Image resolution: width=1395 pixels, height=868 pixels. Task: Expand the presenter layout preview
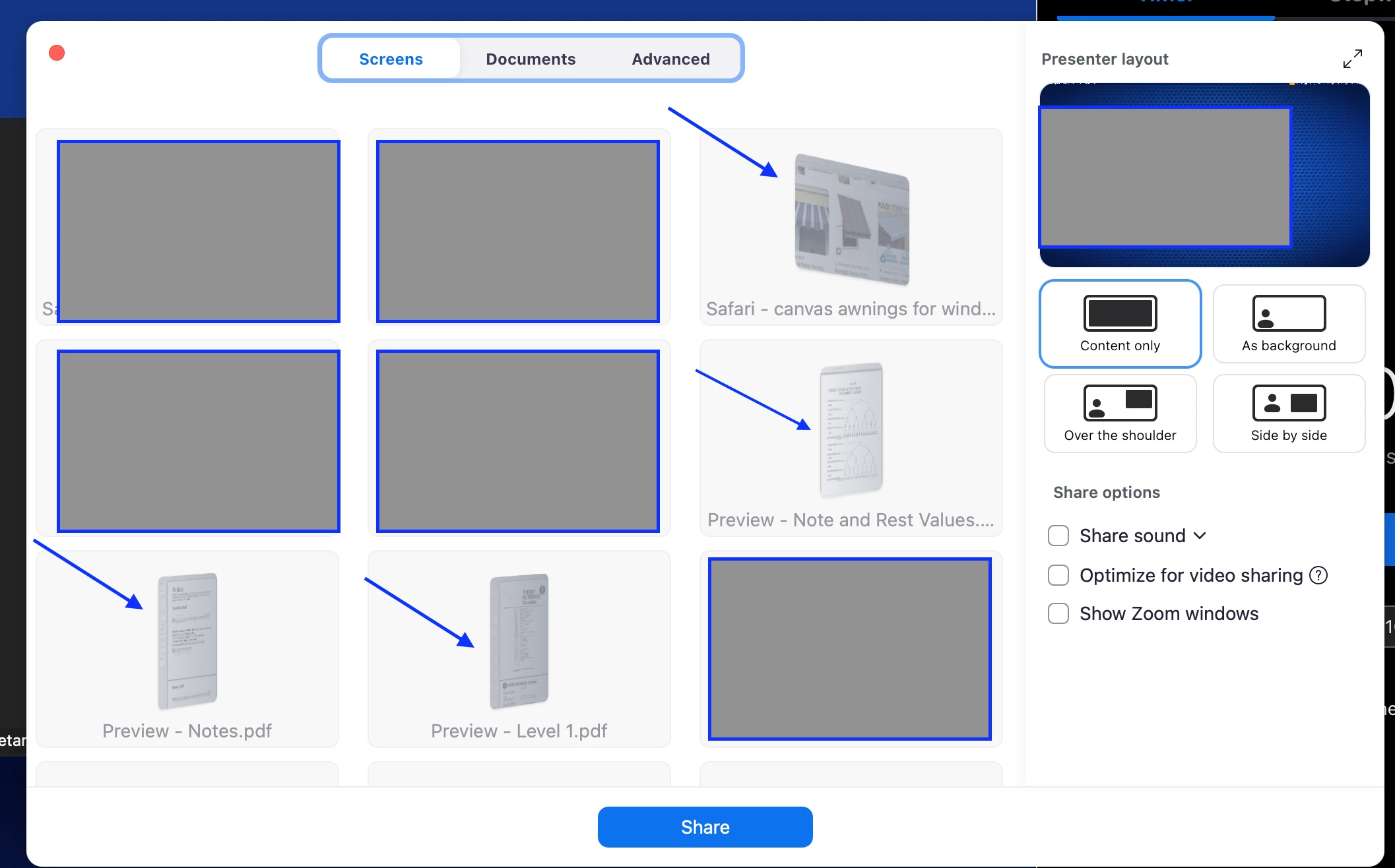(x=1352, y=59)
